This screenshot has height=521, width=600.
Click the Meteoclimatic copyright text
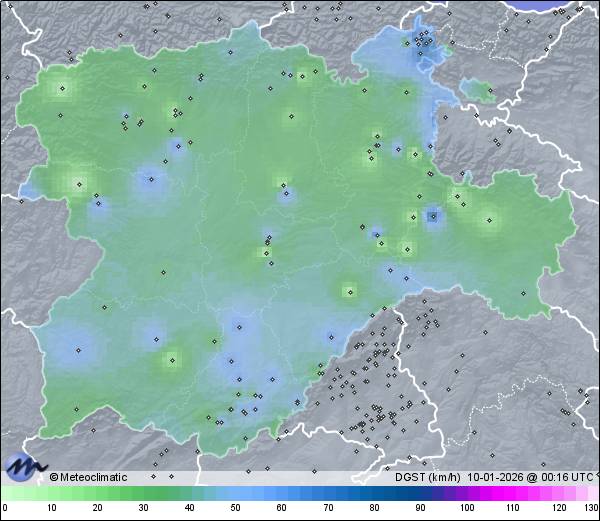(x=89, y=477)
